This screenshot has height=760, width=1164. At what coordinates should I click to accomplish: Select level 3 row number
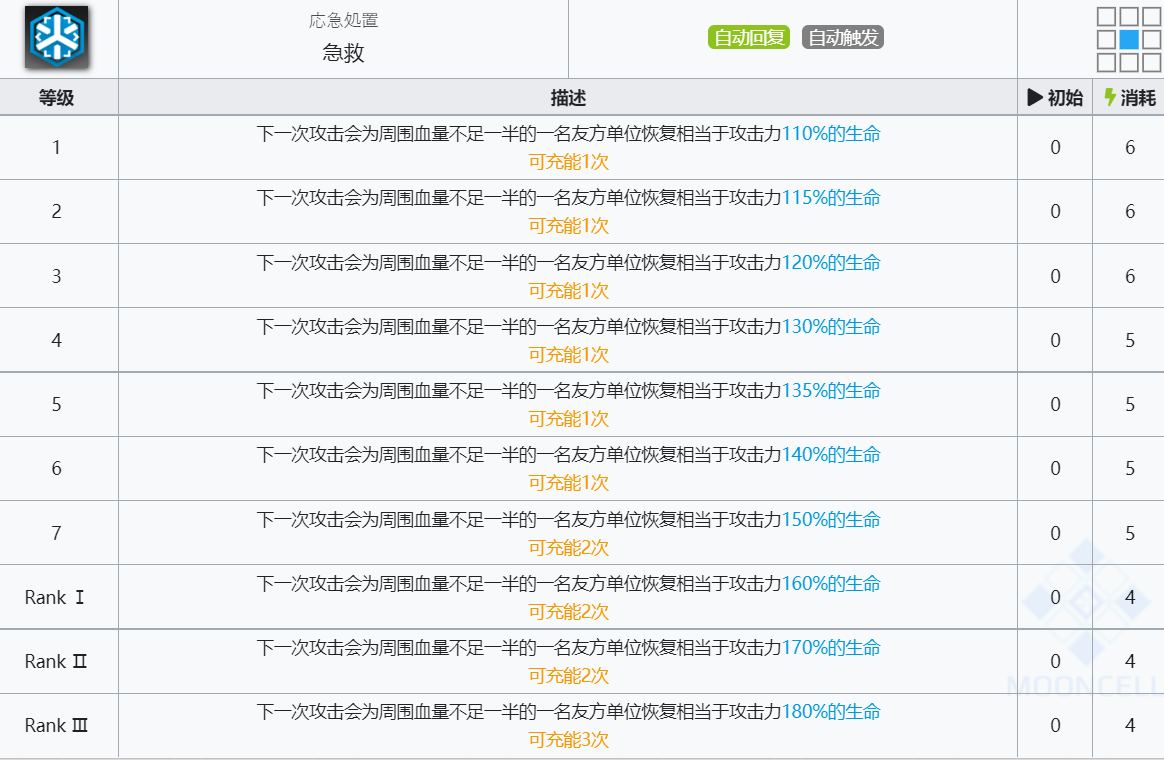[x=56, y=276]
